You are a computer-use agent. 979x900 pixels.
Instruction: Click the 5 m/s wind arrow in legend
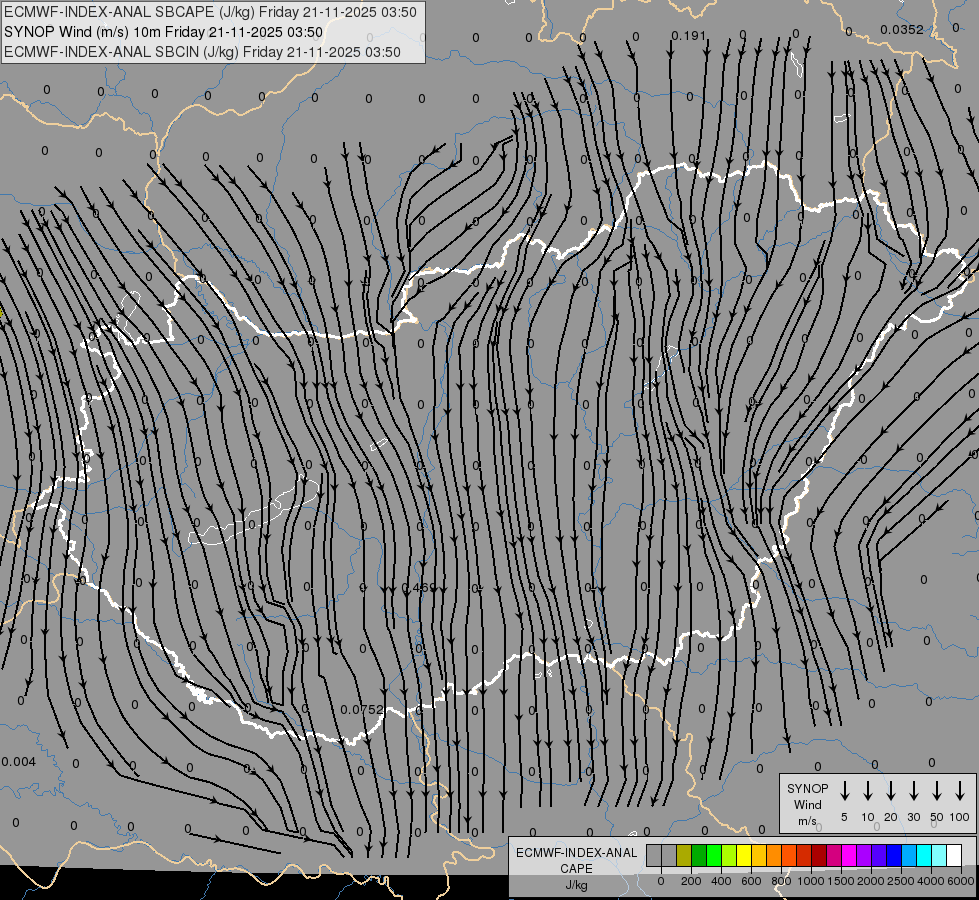tap(844, 791)
